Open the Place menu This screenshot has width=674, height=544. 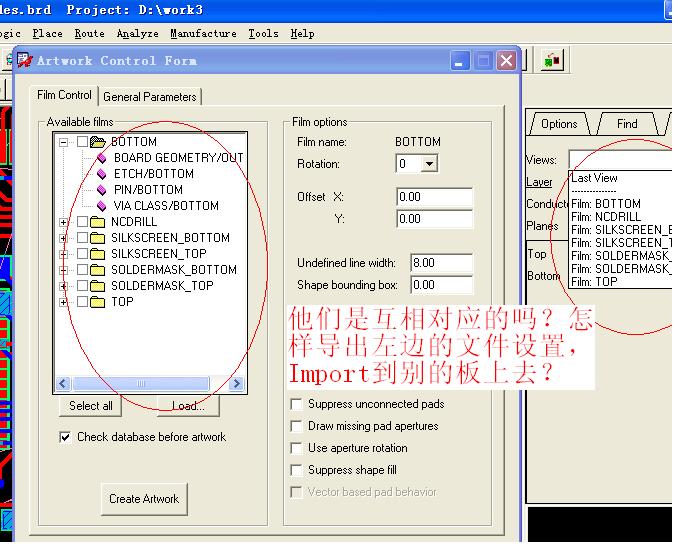[x=47, y=34]
